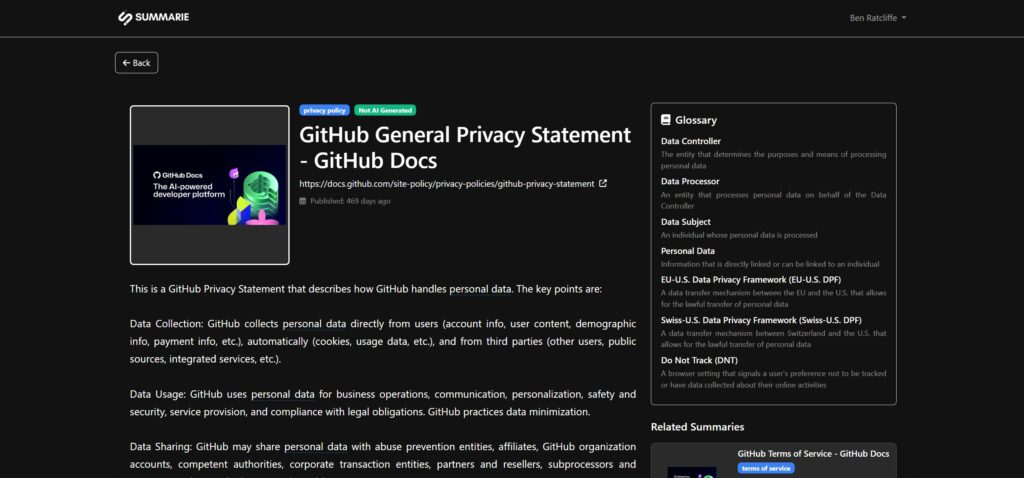Image resolution: width=1024 pixels, height=478 pixels.
Task: Click the external link icon beside URL
Action: [x=603, y=183]
